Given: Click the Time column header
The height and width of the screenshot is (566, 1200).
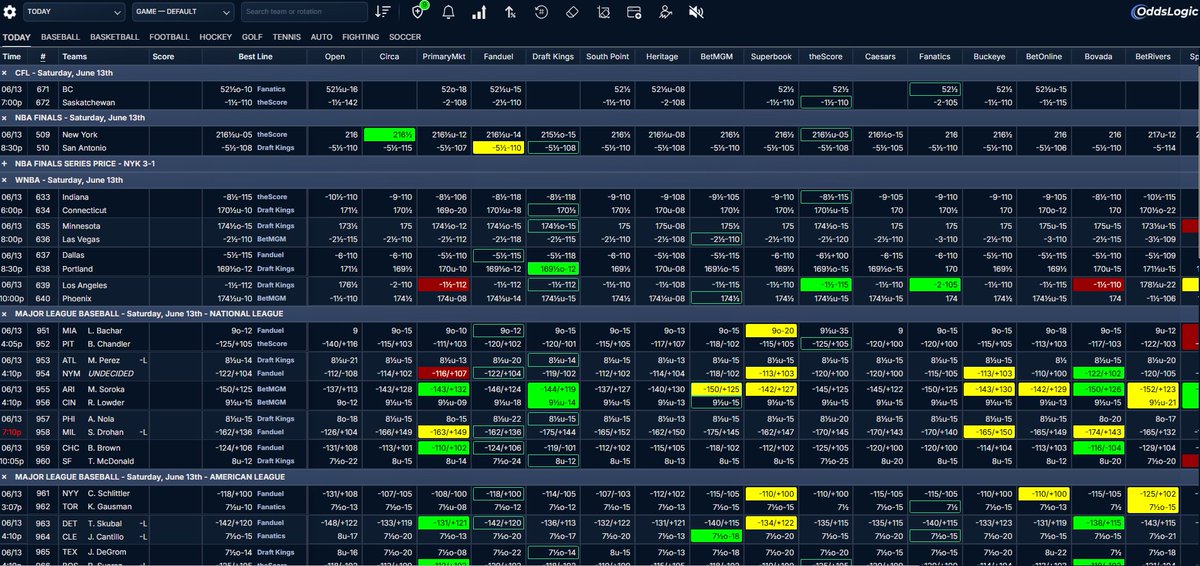Looking at the screenshot, I should (x=12, y=57).
